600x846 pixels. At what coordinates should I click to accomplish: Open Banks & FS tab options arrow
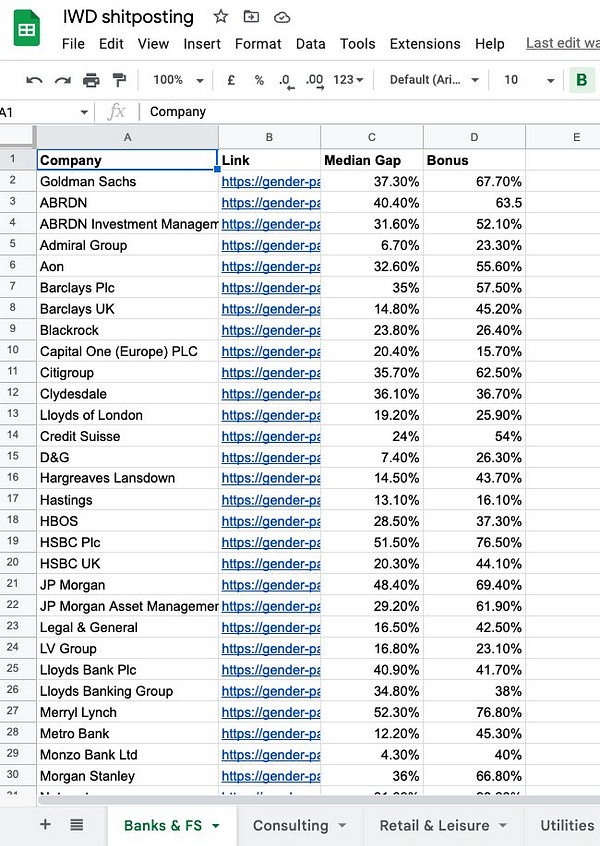click(x=216, y=825)
